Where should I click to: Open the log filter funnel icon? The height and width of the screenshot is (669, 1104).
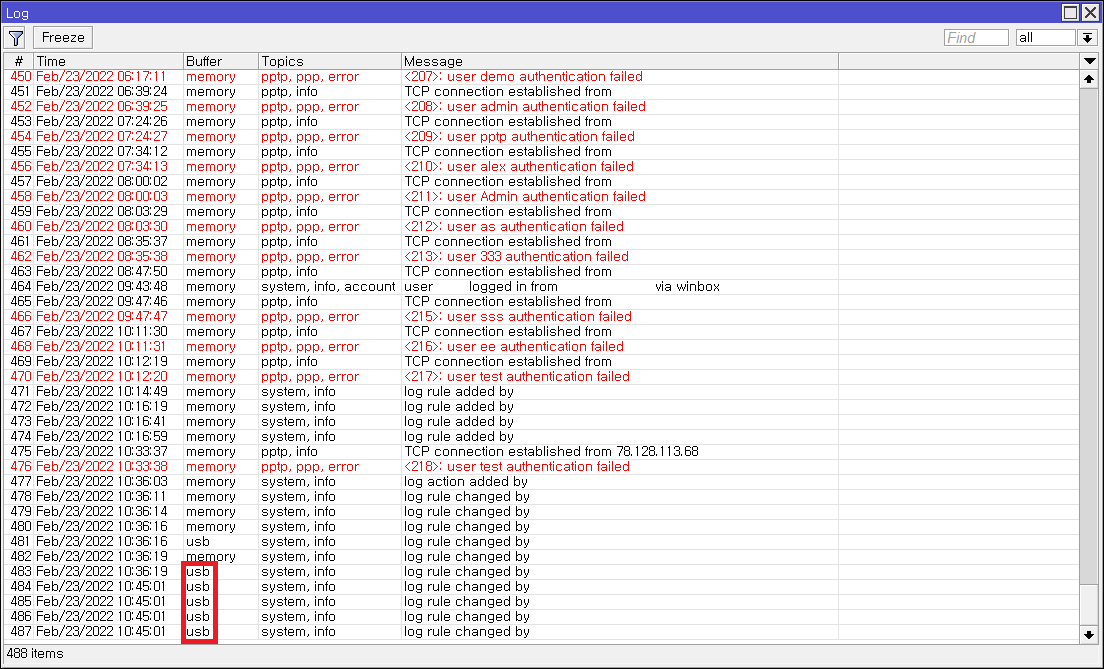15,37
